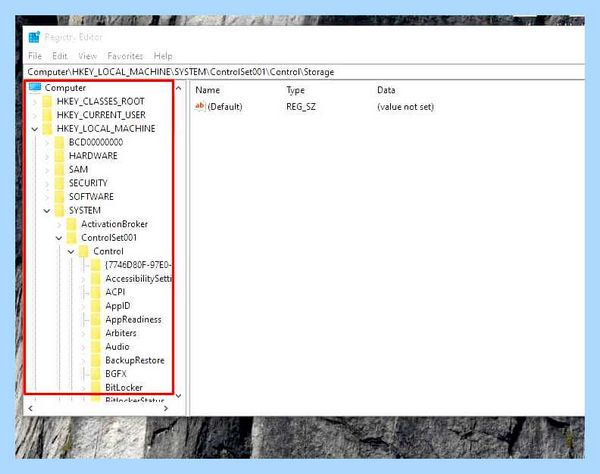Expand the HARDWARE key

pyautogui.click(x=47, y=156)
